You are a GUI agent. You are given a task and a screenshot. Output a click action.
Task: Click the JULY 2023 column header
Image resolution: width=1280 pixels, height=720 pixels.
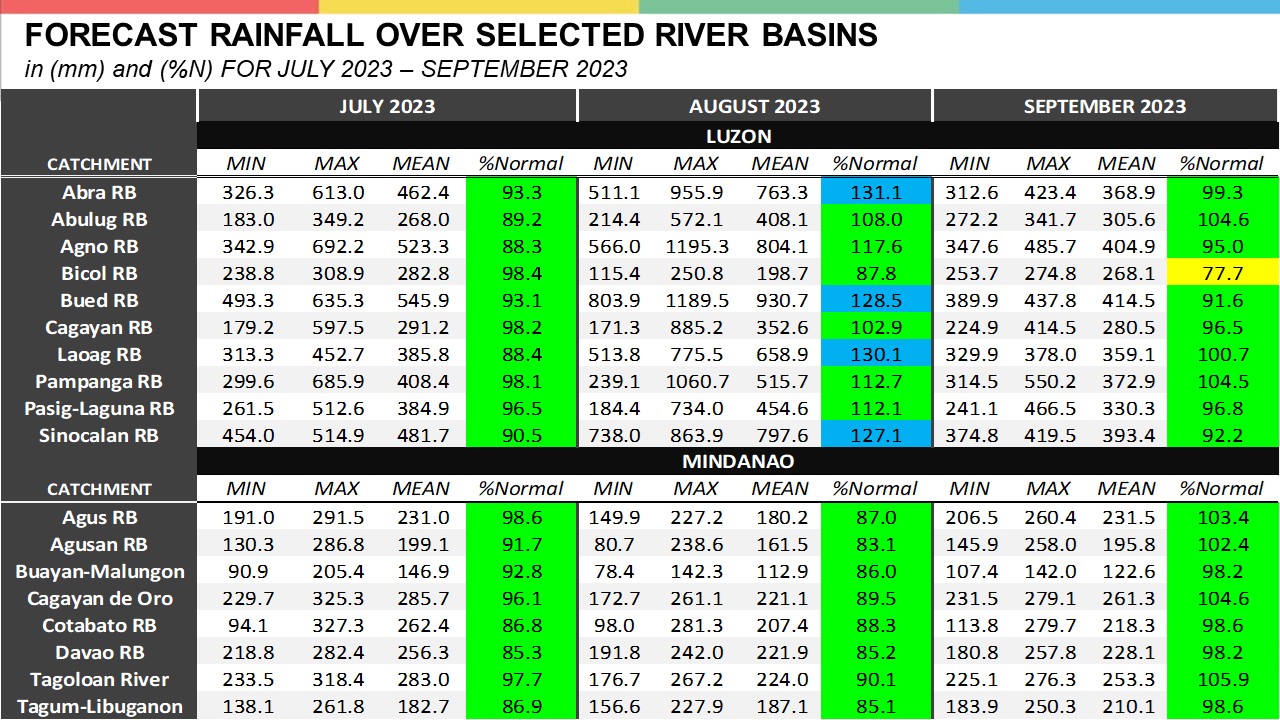[x=387, y=107]
